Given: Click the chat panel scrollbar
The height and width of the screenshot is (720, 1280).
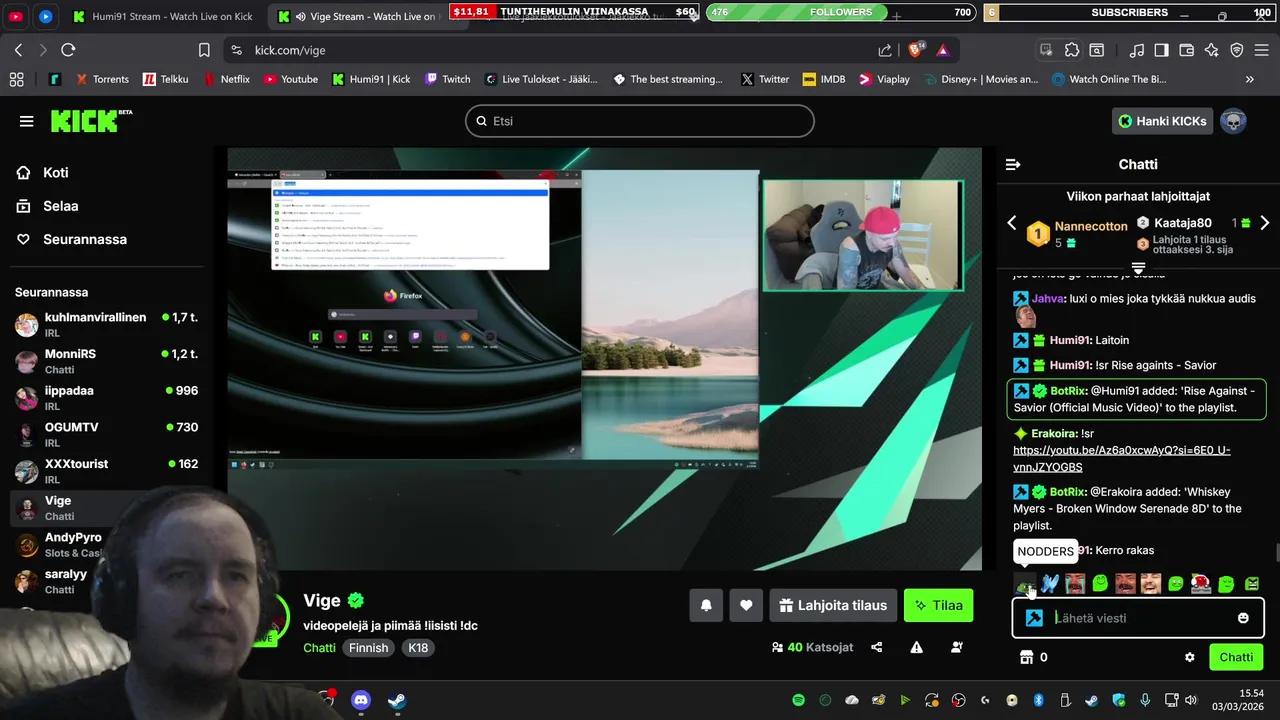Looking at the screenshot, I should [x=1276, y=554].
